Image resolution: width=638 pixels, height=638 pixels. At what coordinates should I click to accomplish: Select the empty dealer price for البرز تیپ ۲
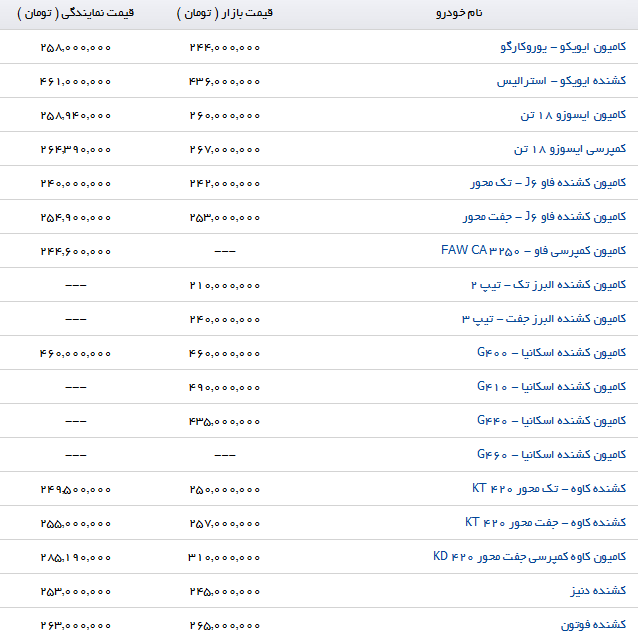click(76, 285)
